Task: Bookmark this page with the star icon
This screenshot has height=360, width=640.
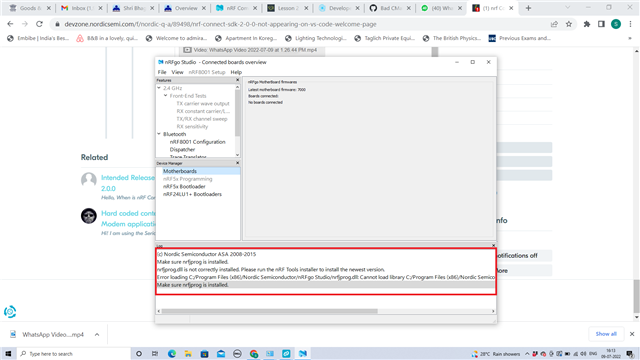Action: tap(569, 24)
